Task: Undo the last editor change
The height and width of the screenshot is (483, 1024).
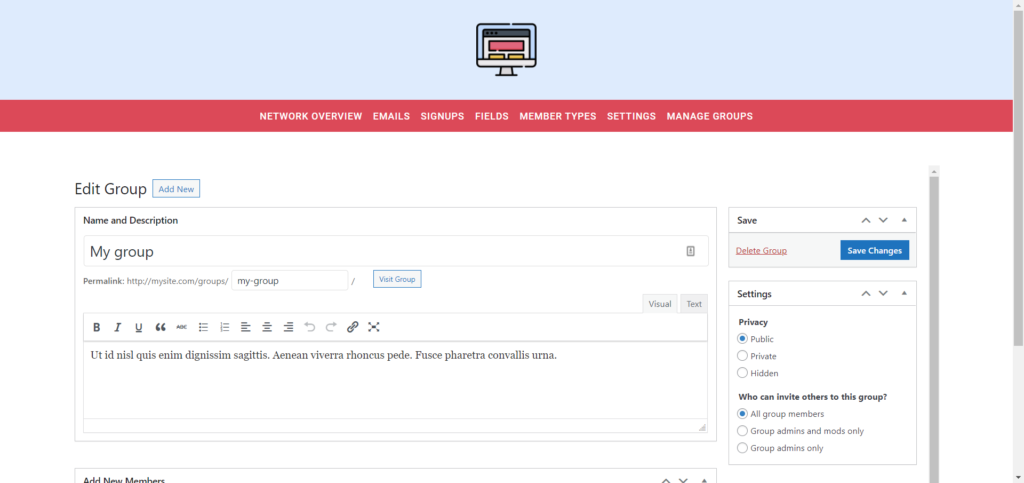Action: pyautogui.click(x=310, y=327)
